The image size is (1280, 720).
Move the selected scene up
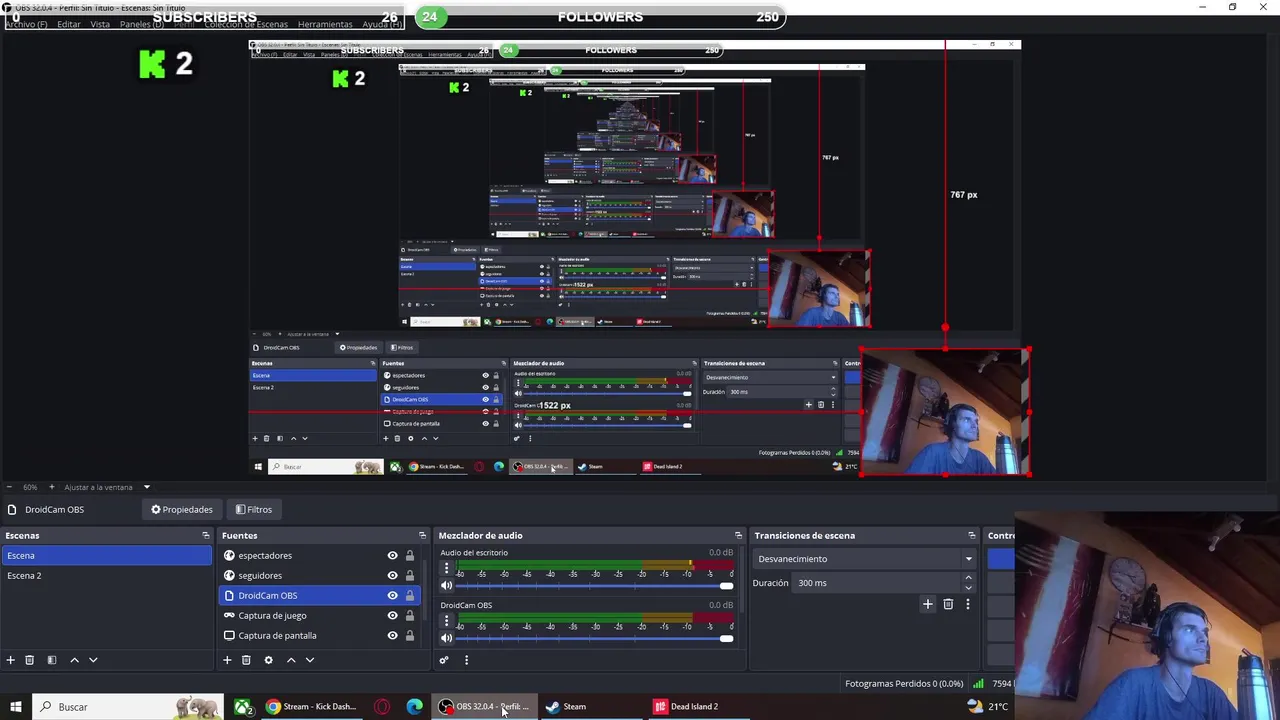pyautogui.click(x=74, y=660)
